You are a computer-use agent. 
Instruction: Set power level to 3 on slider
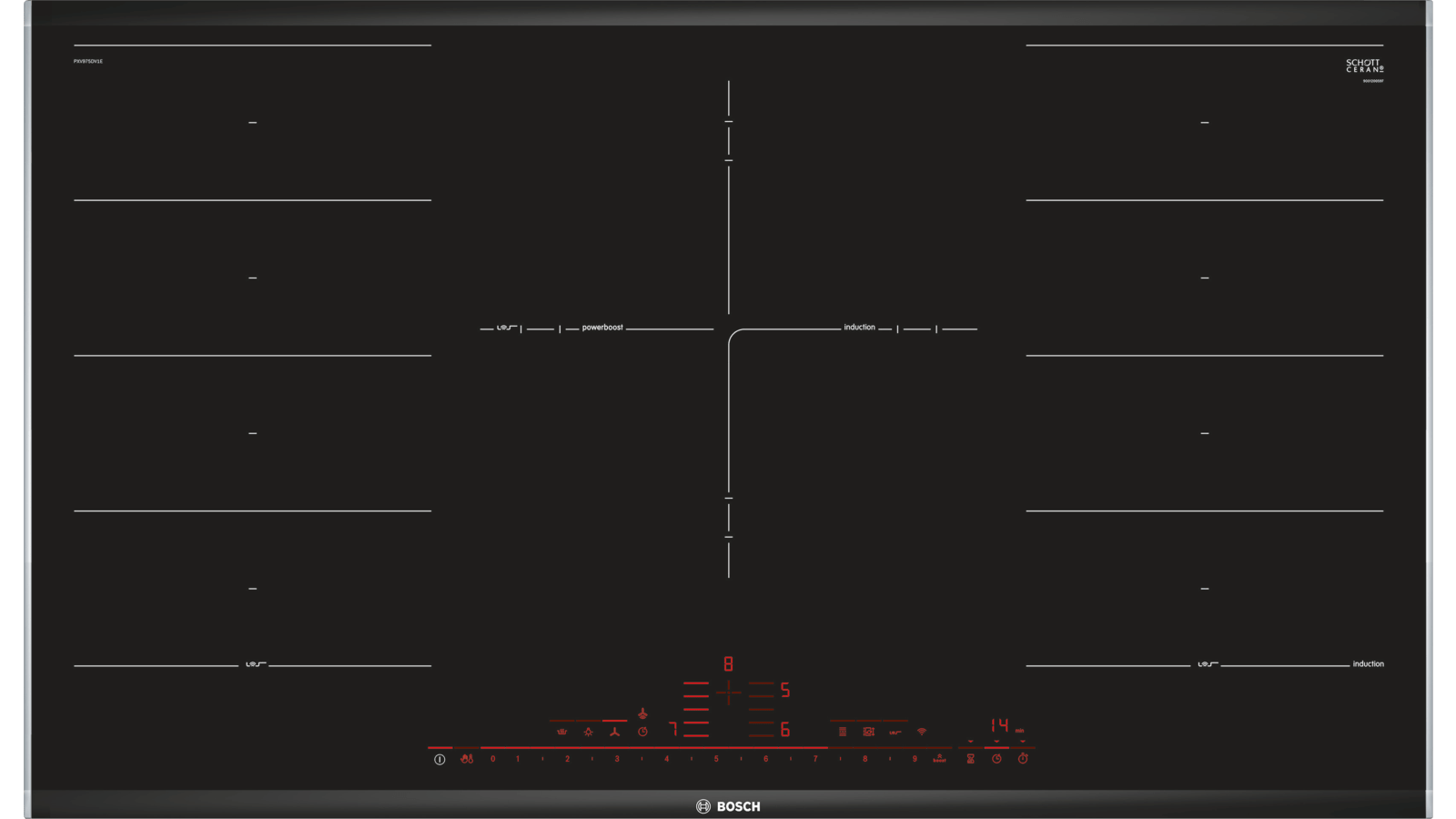[617, 759]
